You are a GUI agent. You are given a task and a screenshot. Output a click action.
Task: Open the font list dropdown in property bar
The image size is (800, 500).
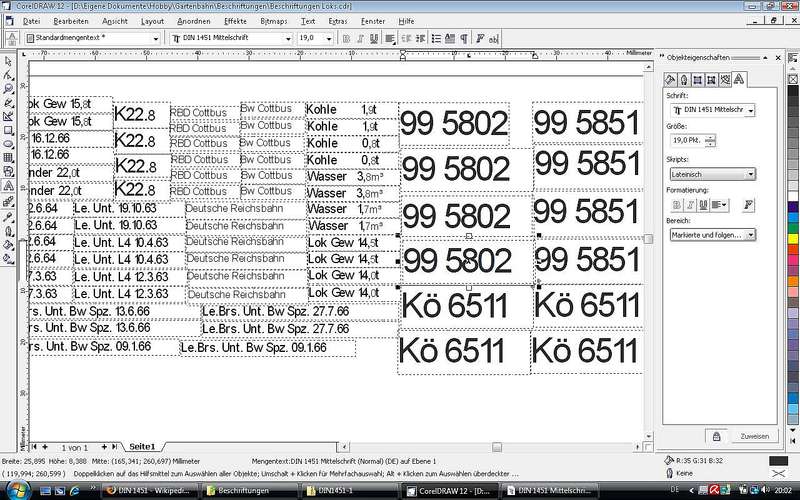point(288,38)
